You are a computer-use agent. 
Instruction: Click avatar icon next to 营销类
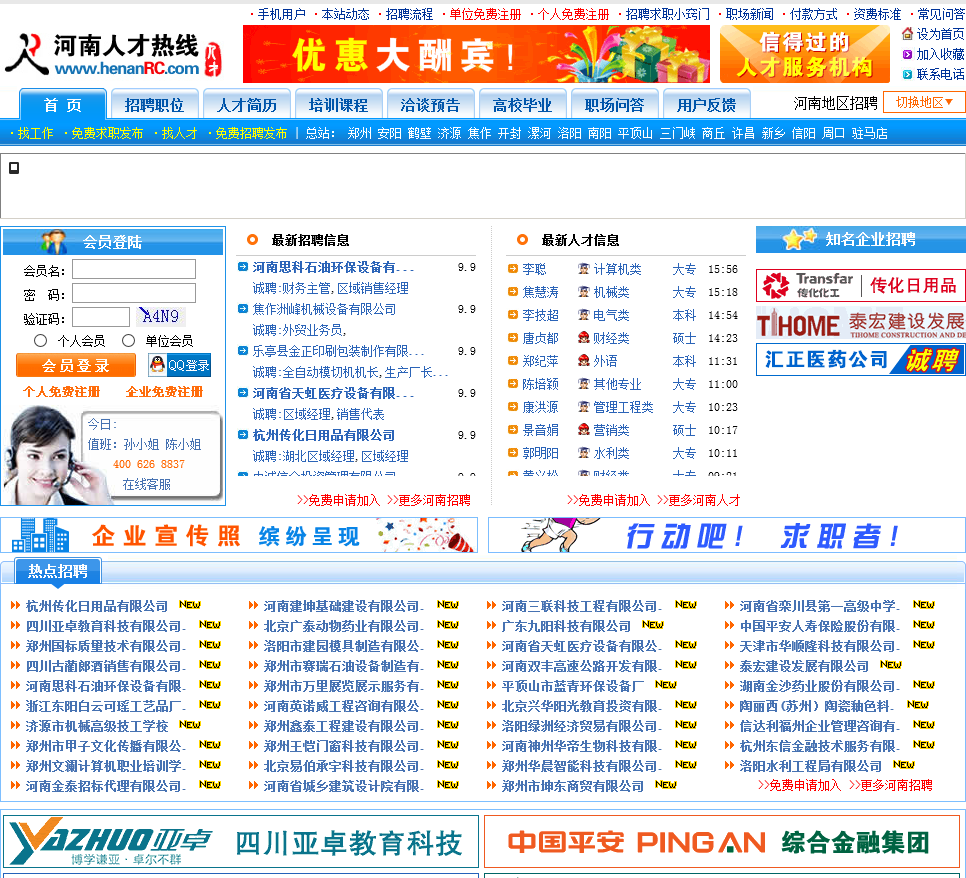[x=583, y=429]
